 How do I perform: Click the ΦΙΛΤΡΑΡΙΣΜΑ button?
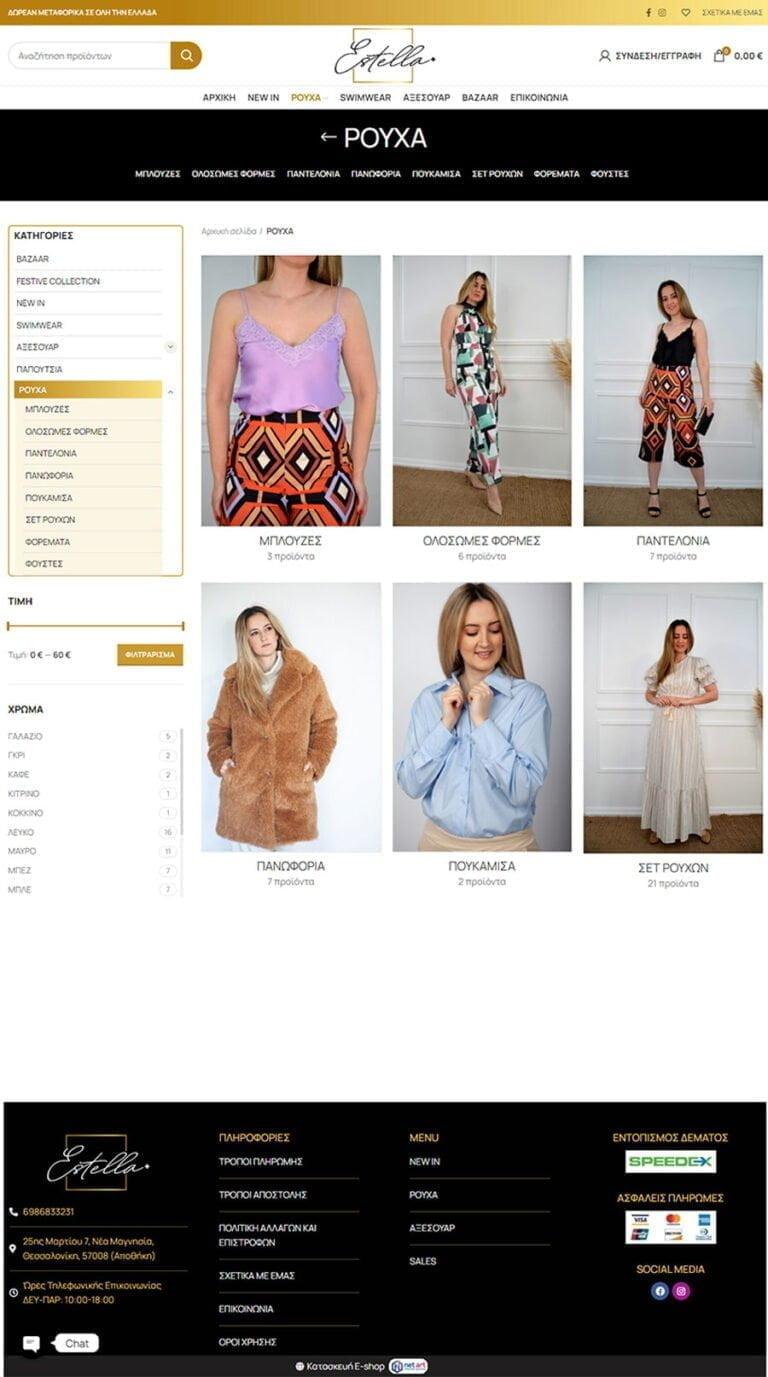(150, 655)
